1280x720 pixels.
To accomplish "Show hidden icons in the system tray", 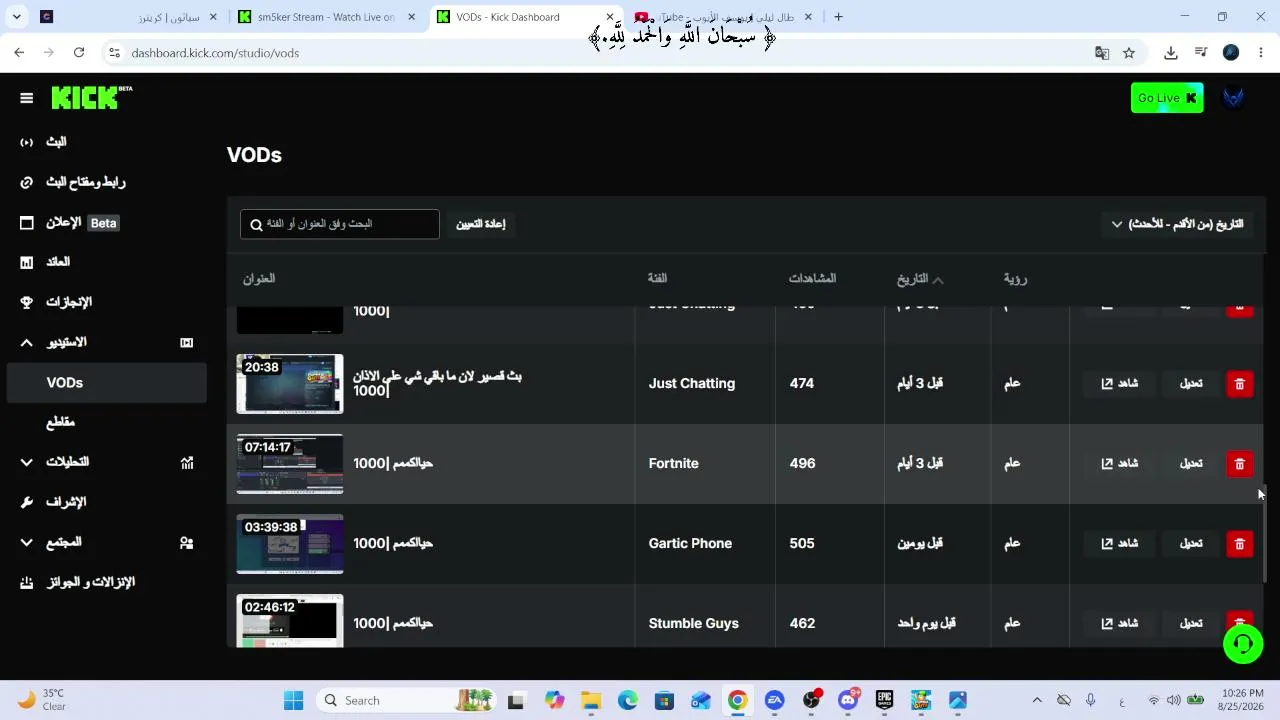I will [x=1037, y=701].
